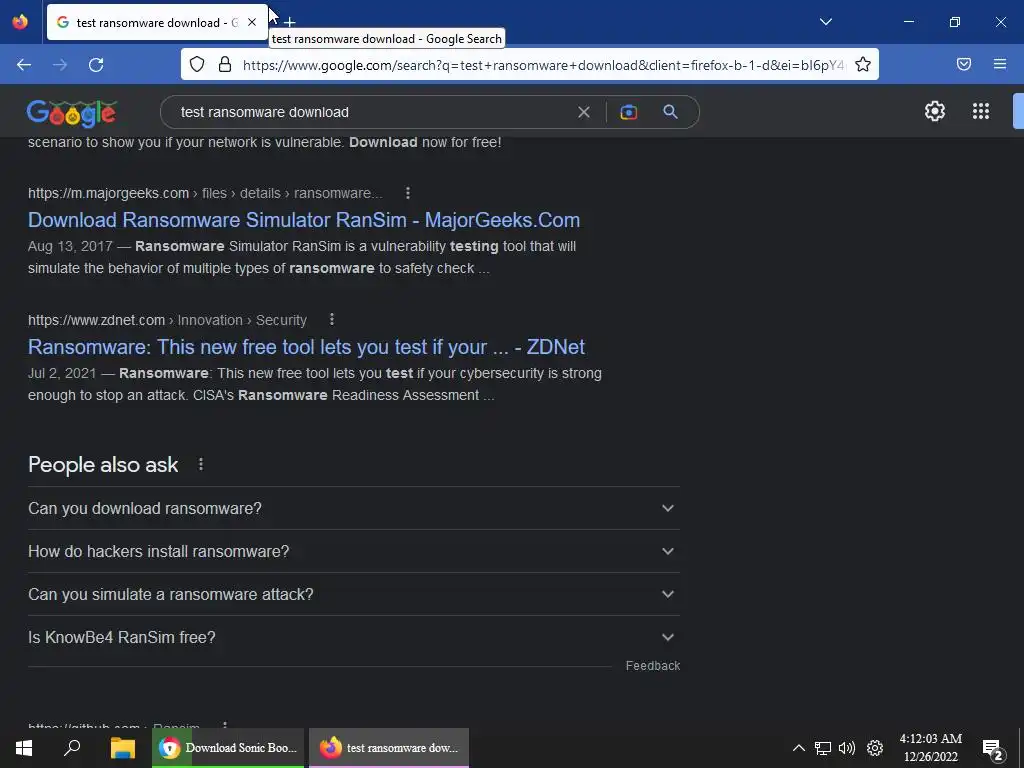This screenshot has width=1024, height=768.
Task: Click the site padlock security icon
Action: (x=225, y=64)
